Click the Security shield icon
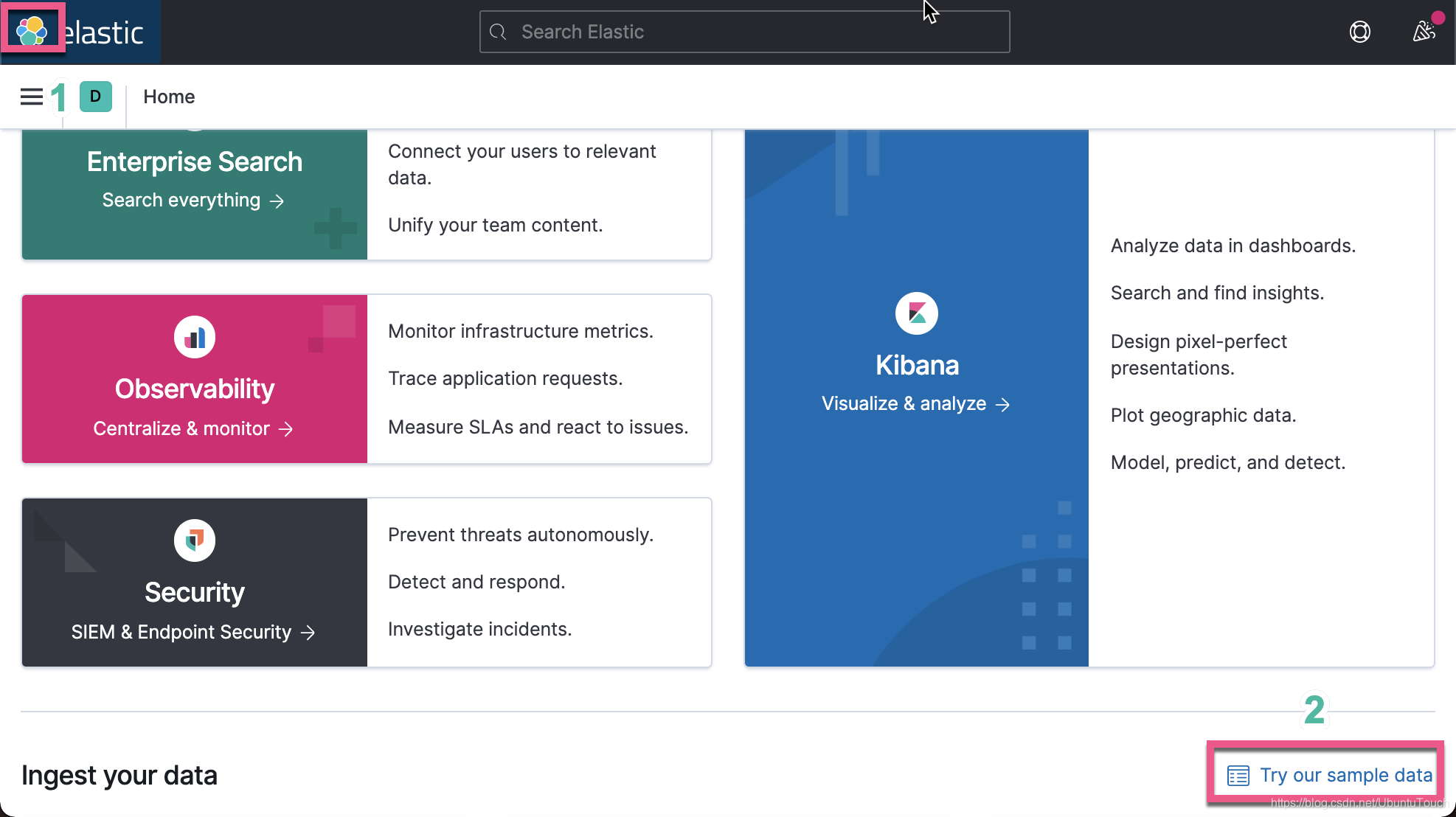1456x817 pixels. coord(194,540)
